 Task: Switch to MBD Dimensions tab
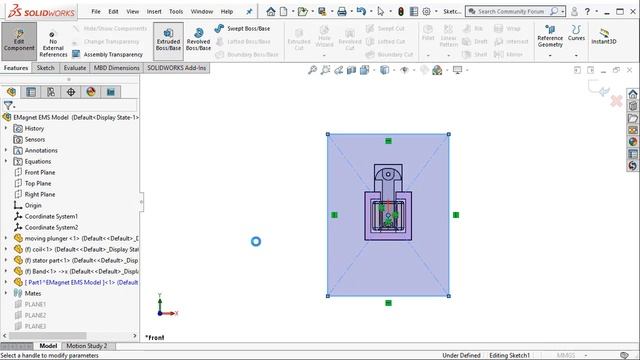tap(116, 68)
